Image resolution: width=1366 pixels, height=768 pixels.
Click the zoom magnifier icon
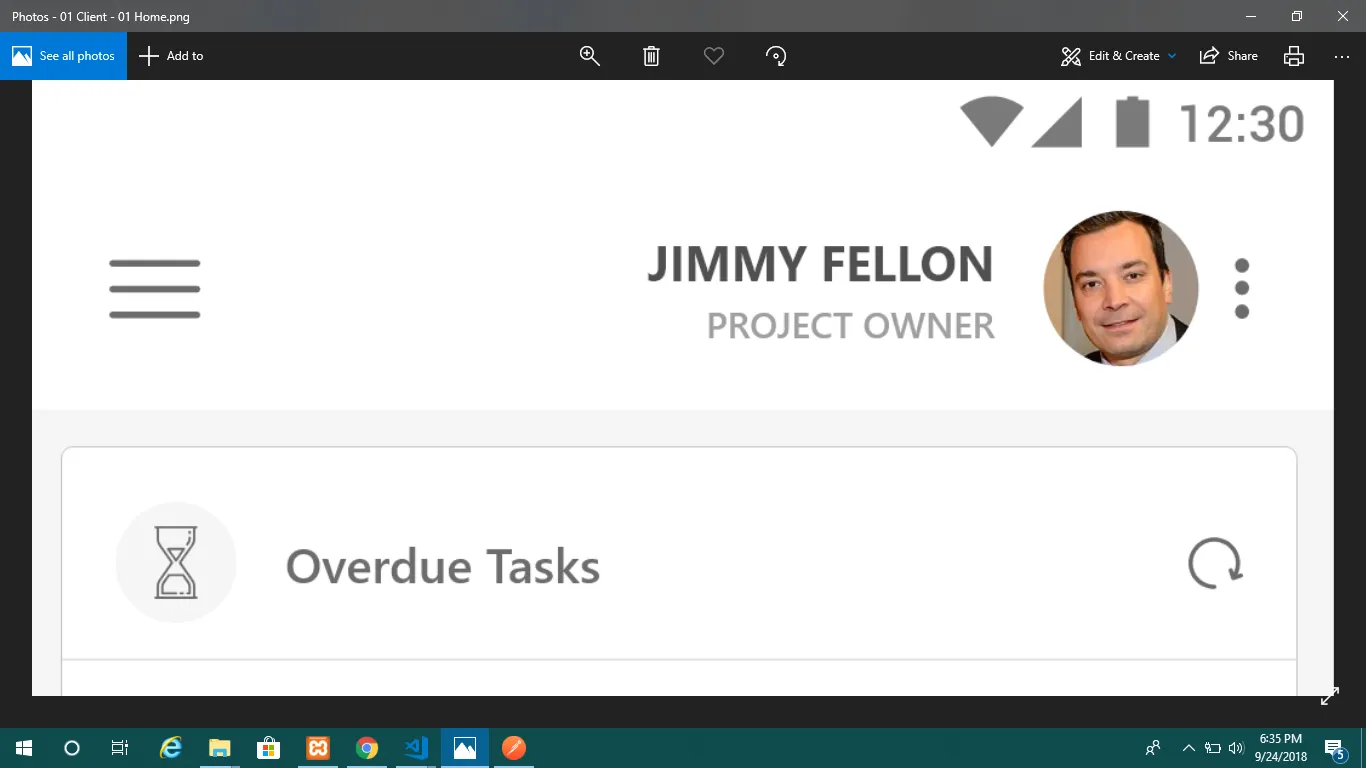click(590, 56)
